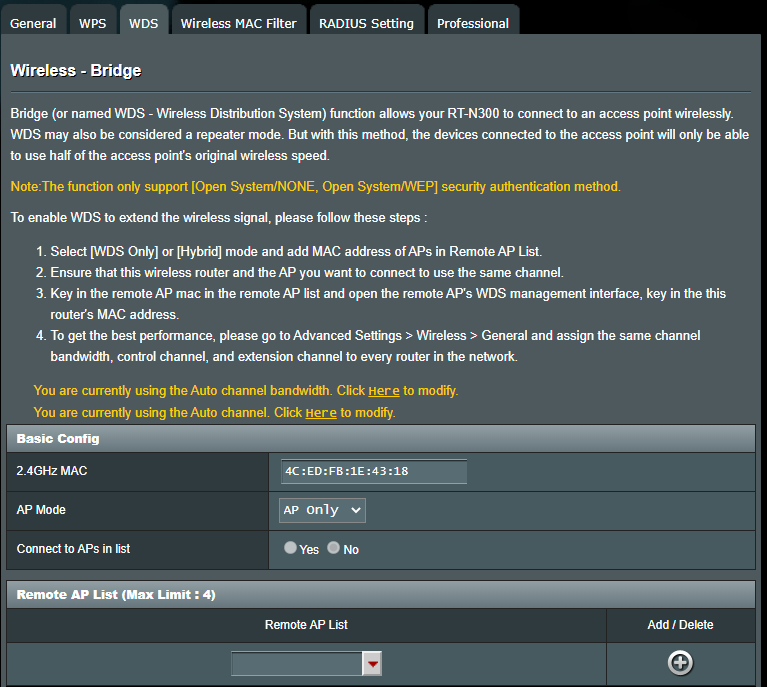Click the Remote AP List (Max Limit : 4) header
The width and height of the screenshot is (767, 687).
381,595
